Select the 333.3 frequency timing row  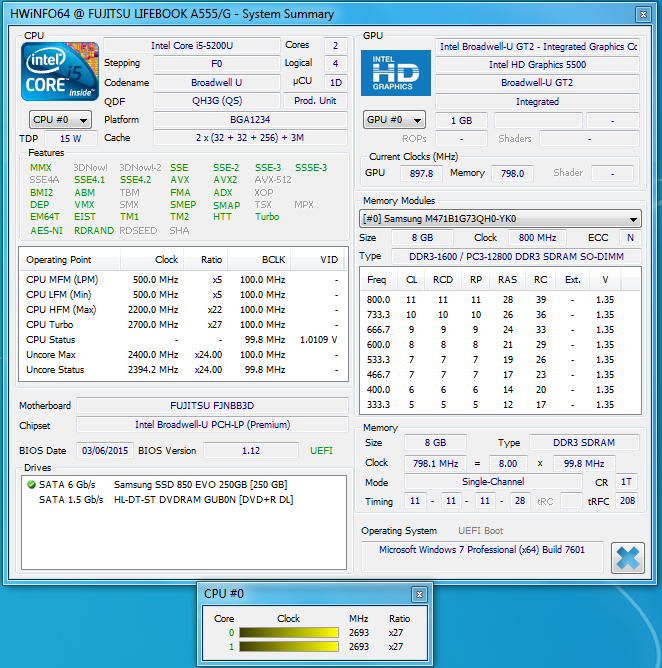tap(500, 405)
